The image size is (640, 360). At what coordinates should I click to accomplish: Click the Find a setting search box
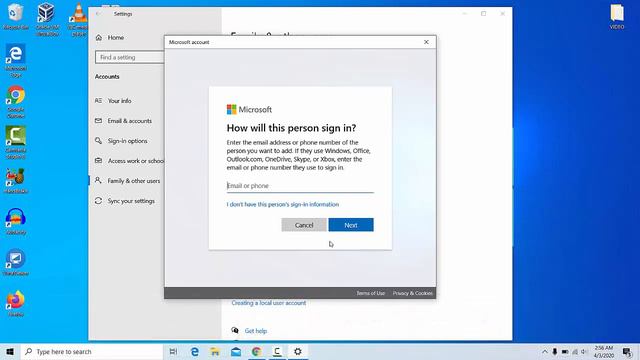[130, 57]
